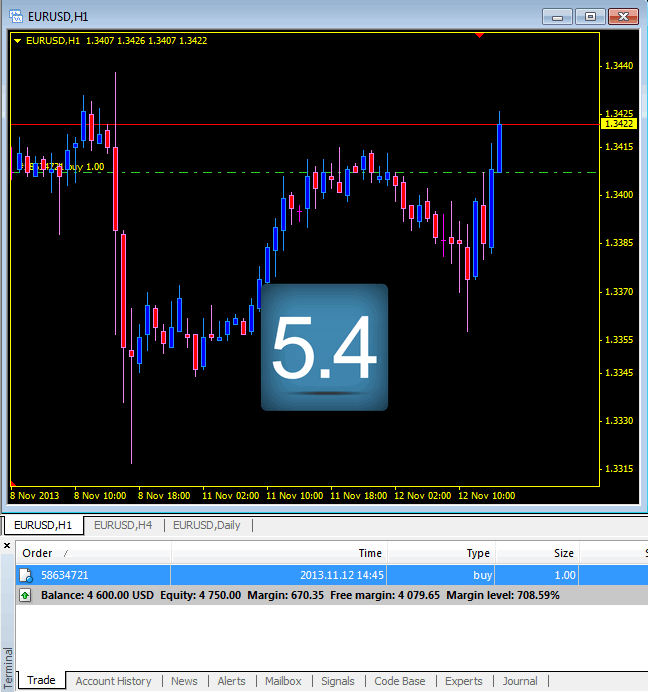Click the green balance arrow icon
Image resolution: width=648 pixels, height=692 pixels.
[26, 595]
